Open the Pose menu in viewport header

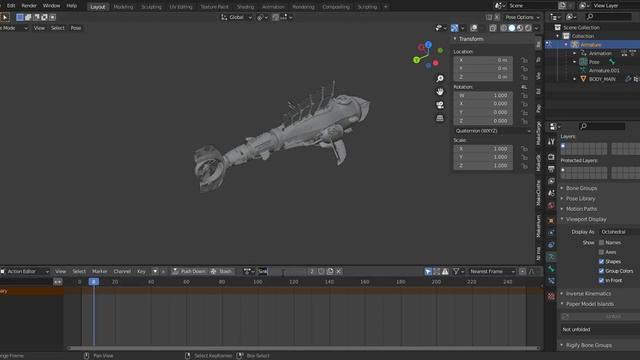coord(76,28)
